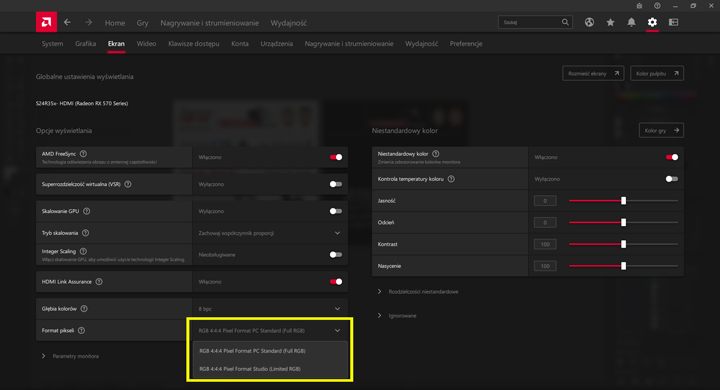
Task: Go back with the left arrow
Action: pyautogui.click(x=68, y=22)
